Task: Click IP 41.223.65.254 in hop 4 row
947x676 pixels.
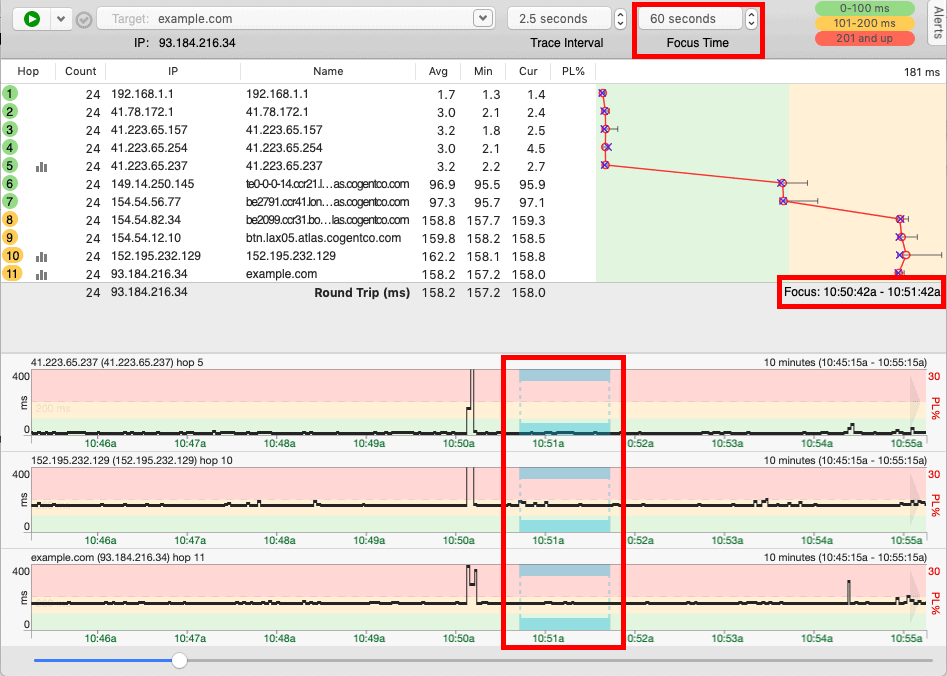Action: pyautogui.click(x=149, y=148)
